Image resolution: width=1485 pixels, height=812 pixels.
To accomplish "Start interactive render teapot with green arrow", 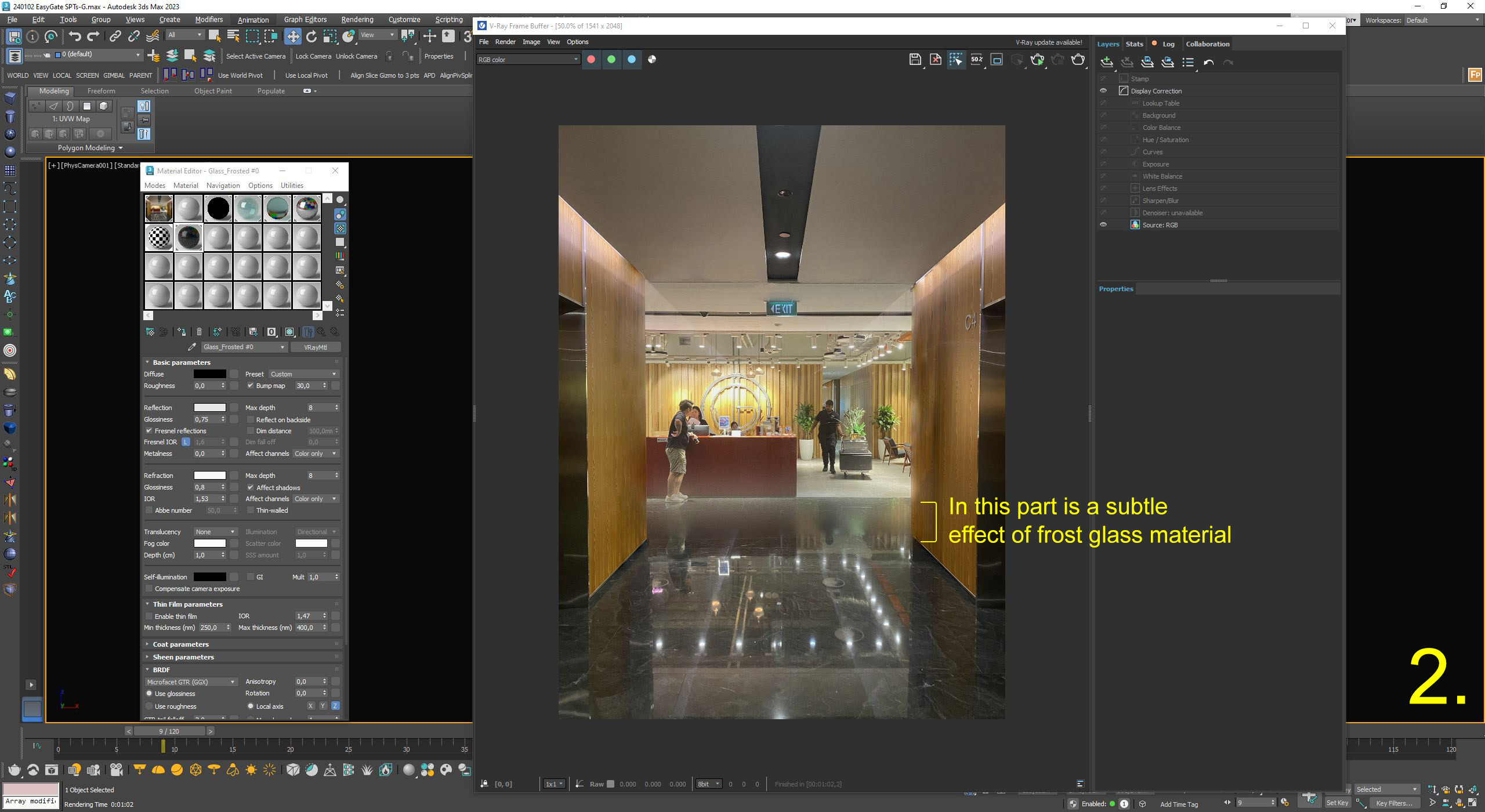I will pyautogui.click(x=1037, y=59).
